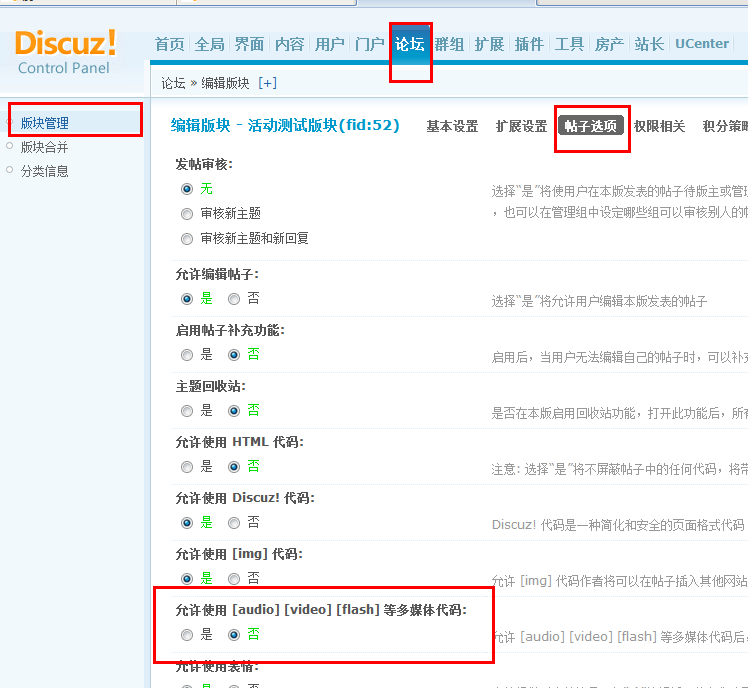748x688 pixels.
Task: Click the 编辑版块 breadcrumb text
Action: coord(225,83)
